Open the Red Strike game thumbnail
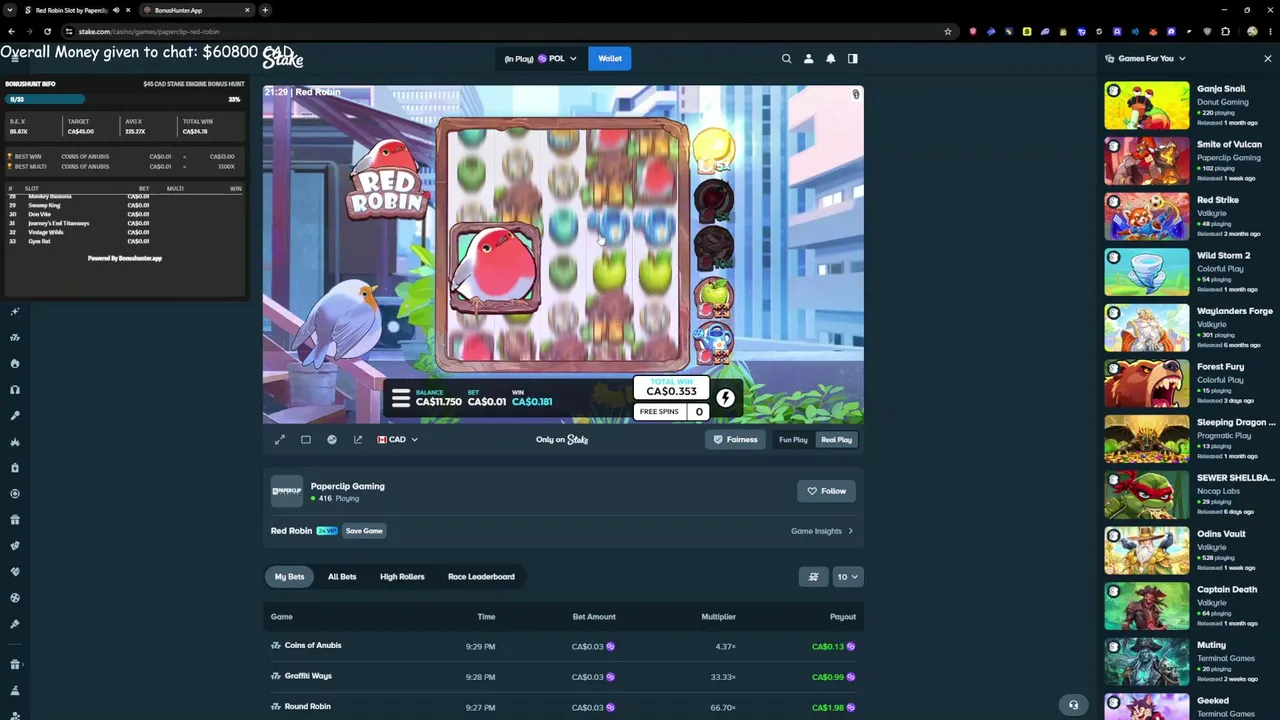This screenshot has height=720, width=1280. tap(1147, 217)
